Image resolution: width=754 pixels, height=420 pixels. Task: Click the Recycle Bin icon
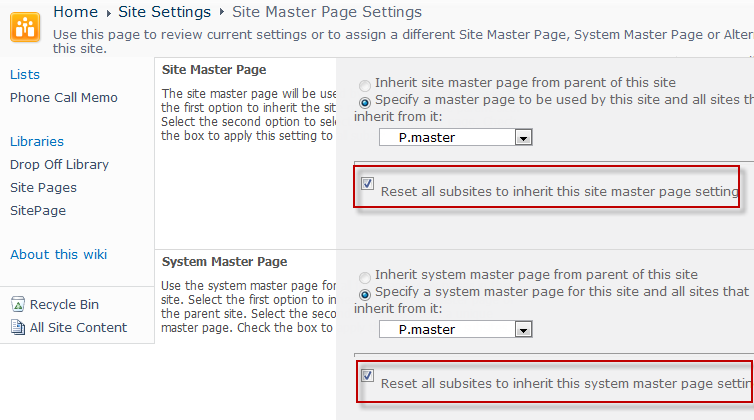18,305
